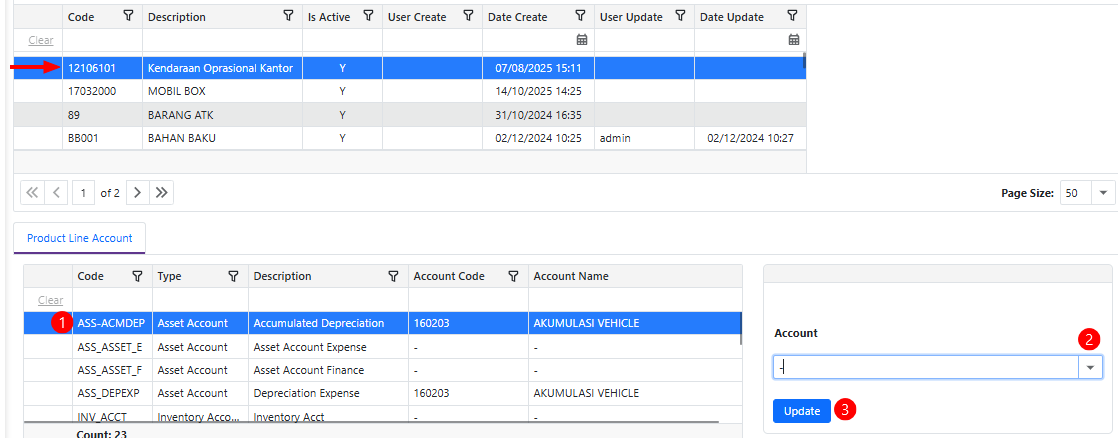The width and height of the screenshot is (1118, 438).
Task: Select the BARANG ATK row
Action: tap(410, 115)
